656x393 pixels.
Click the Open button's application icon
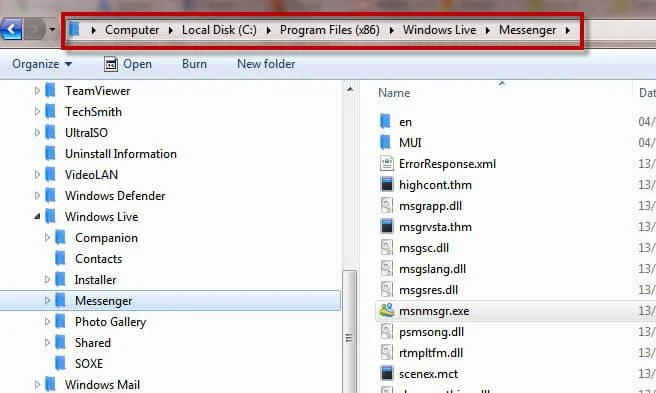point(110,64)
